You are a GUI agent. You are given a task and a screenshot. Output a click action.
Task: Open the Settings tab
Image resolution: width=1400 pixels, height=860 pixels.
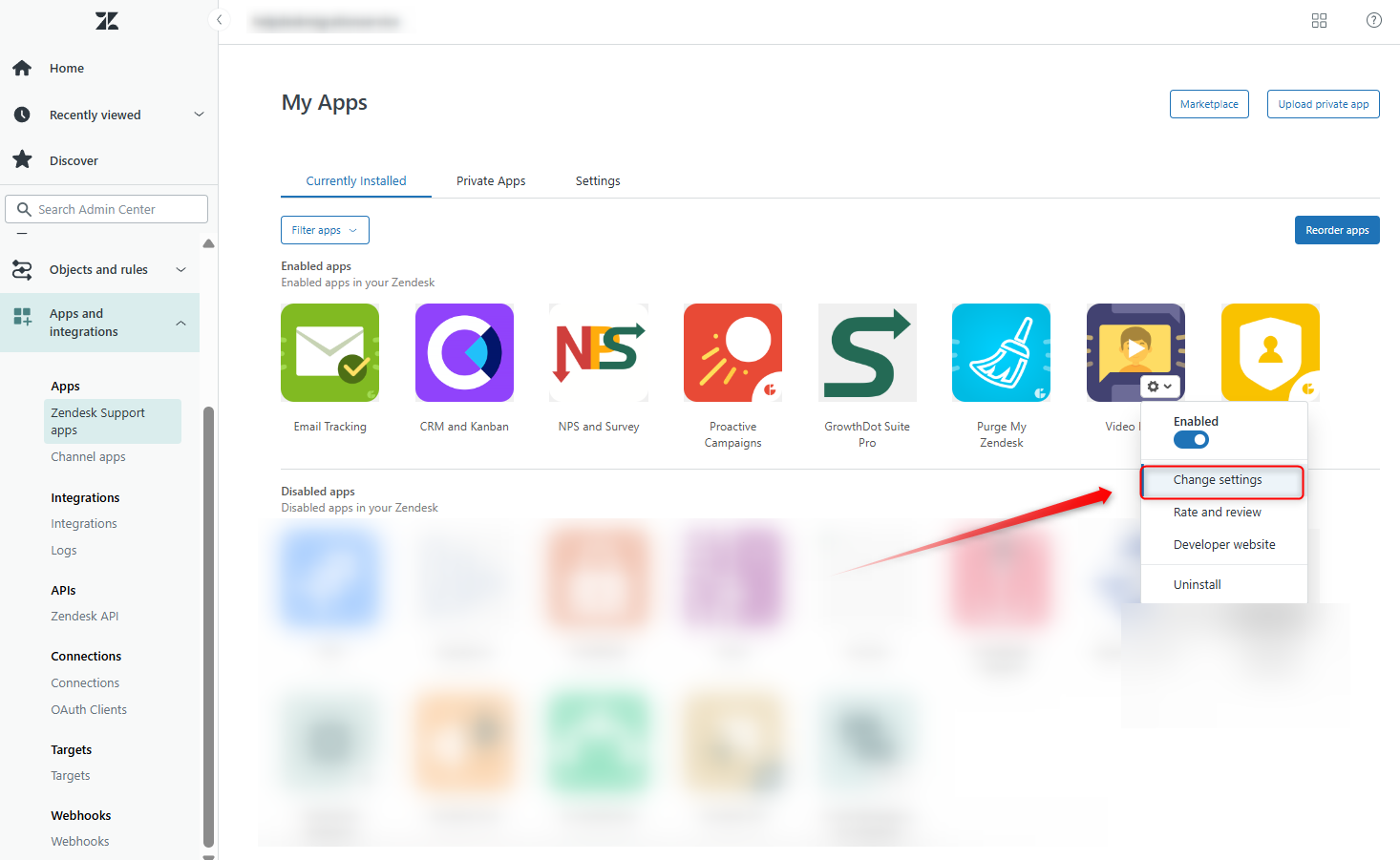pos(598,180)
